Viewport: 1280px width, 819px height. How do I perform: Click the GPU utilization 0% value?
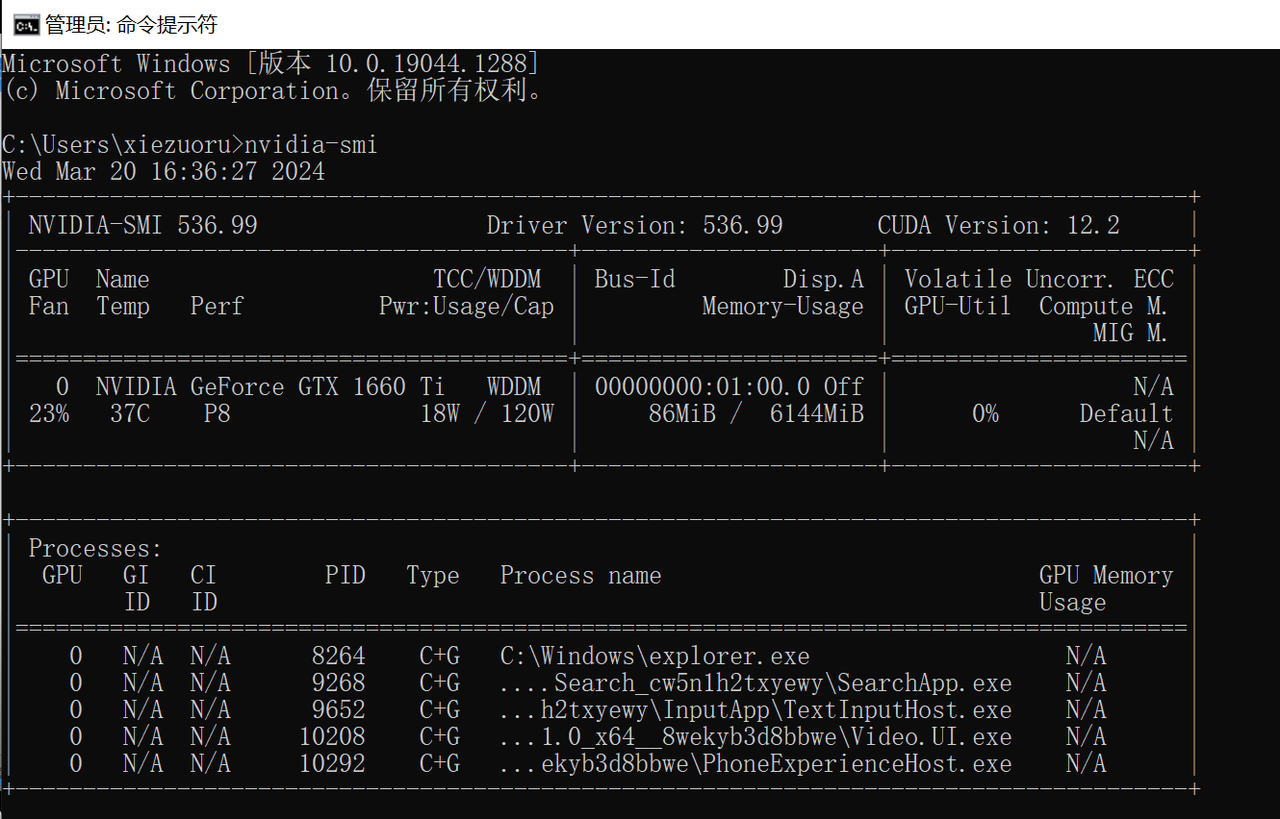[985, 414]
